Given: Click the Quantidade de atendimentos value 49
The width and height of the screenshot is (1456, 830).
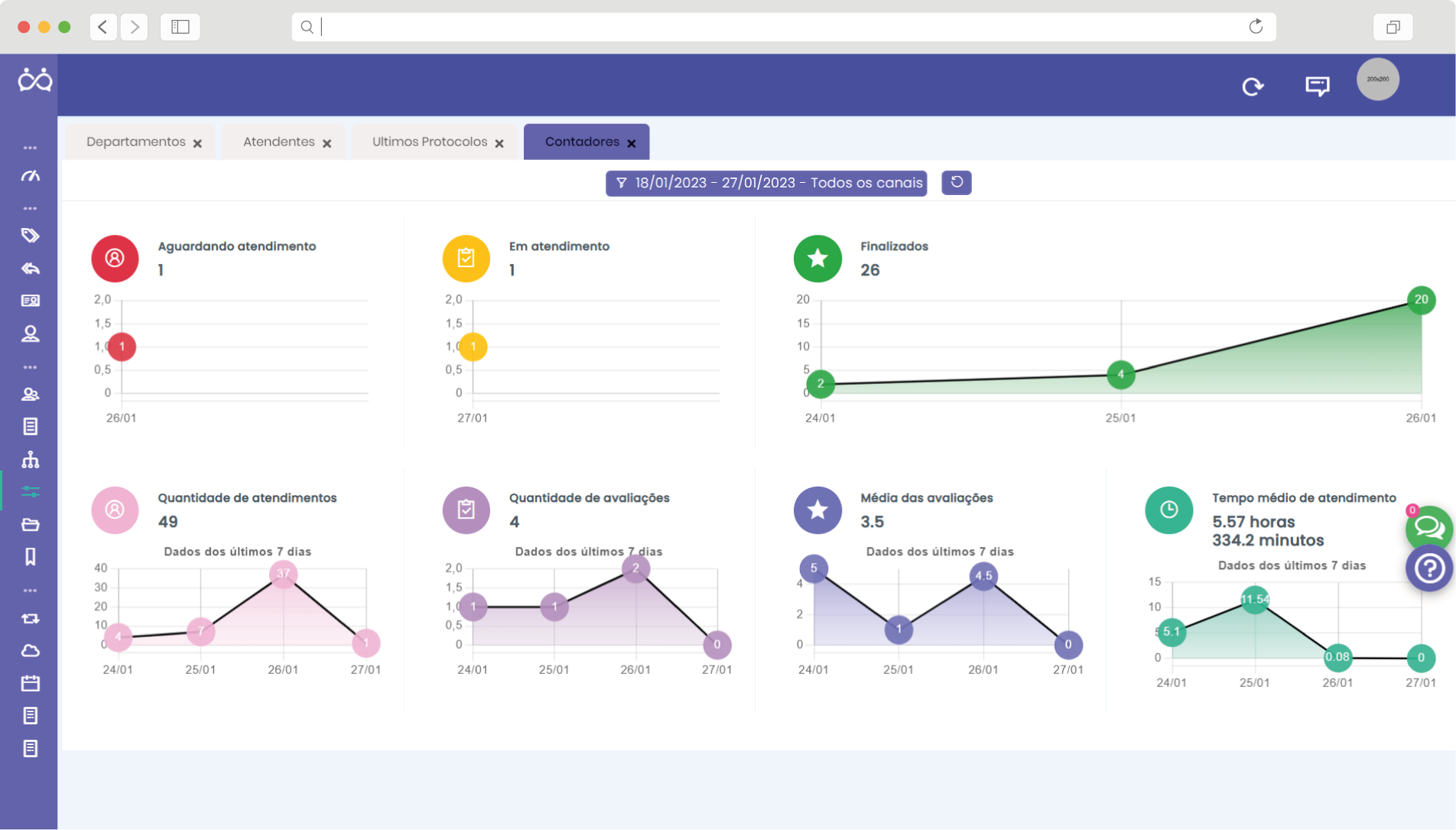Looking at the screenshot, I should 167,522.
